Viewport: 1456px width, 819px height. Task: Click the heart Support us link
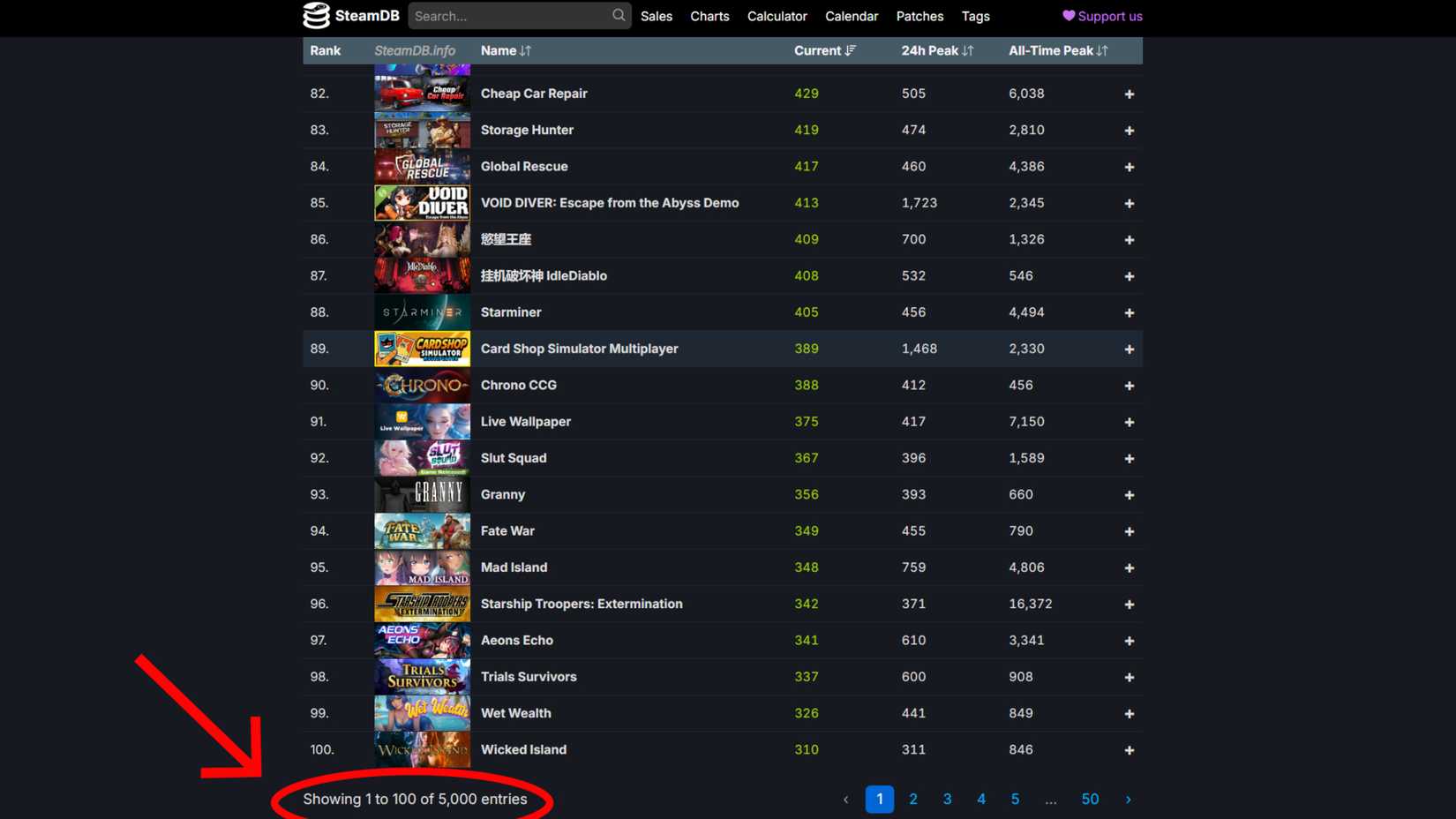click(1102, 16)
